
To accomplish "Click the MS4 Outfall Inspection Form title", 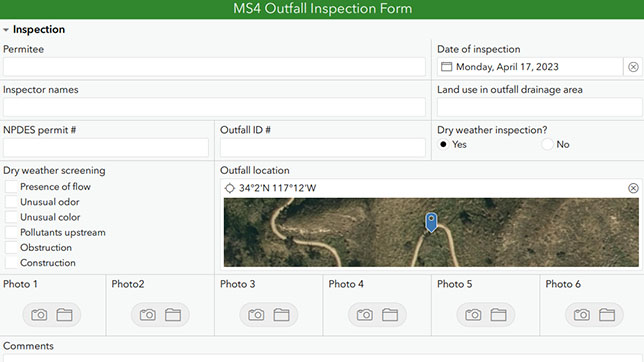I will pos(322,9).
